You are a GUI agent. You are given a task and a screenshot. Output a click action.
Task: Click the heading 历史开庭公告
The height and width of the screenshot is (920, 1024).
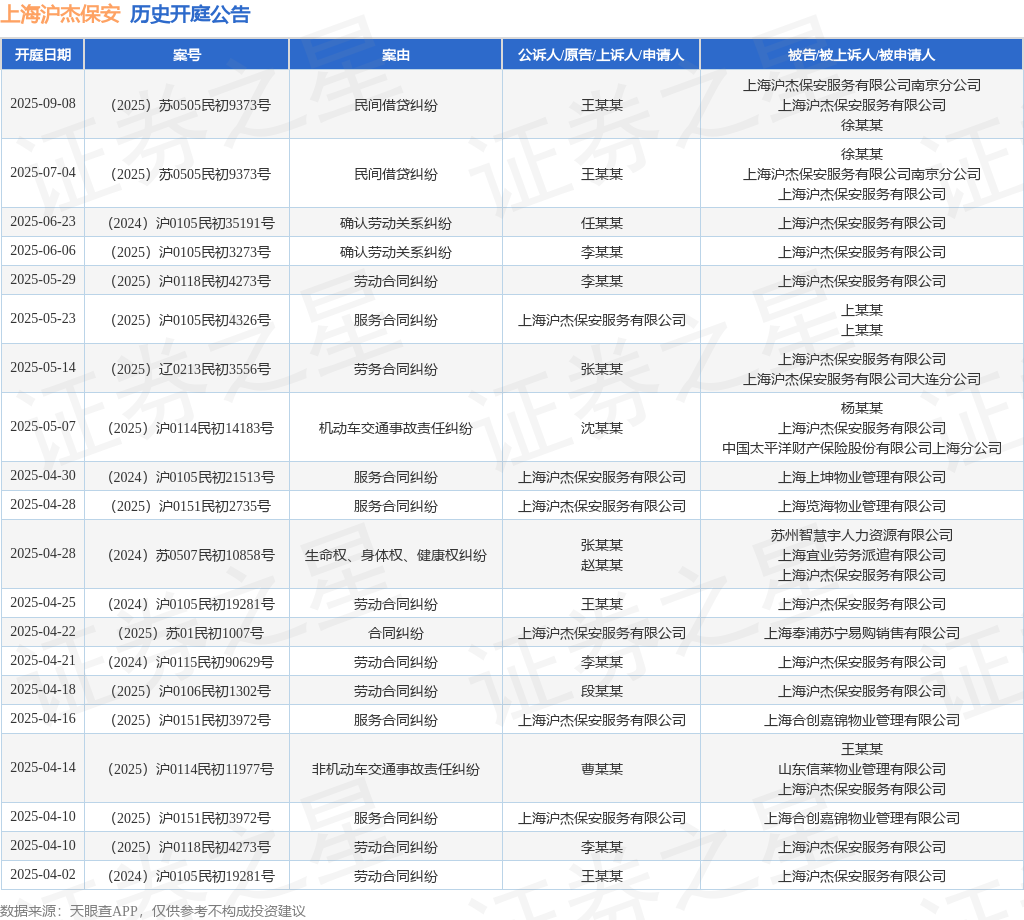pos(190,14)
